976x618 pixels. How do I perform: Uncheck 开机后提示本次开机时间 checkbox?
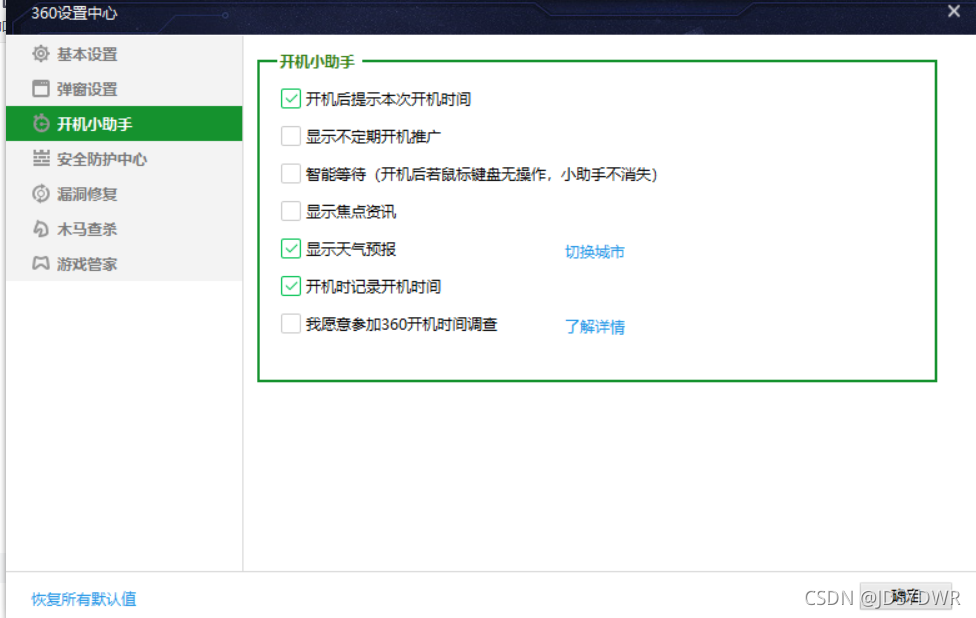point(291,99)
